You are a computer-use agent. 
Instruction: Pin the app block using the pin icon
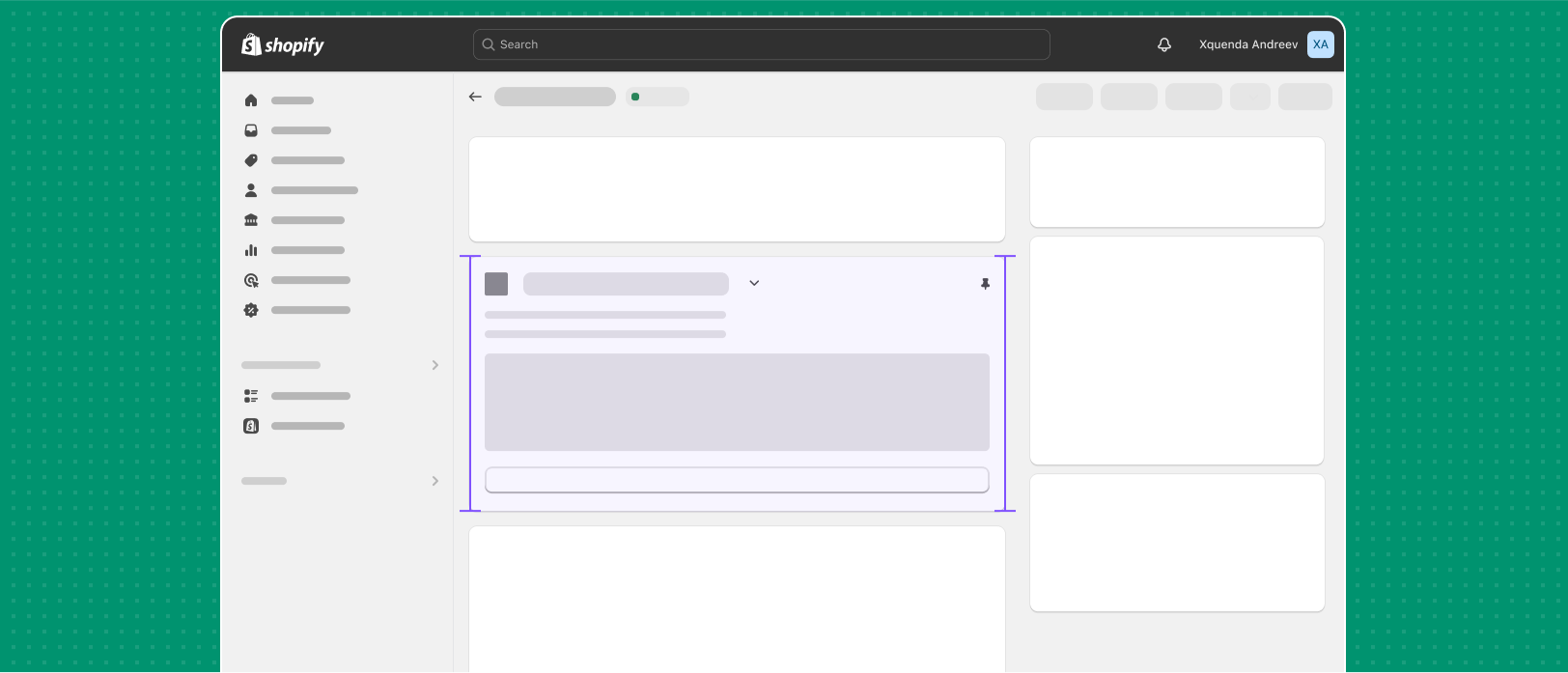(x=985, y=284)
